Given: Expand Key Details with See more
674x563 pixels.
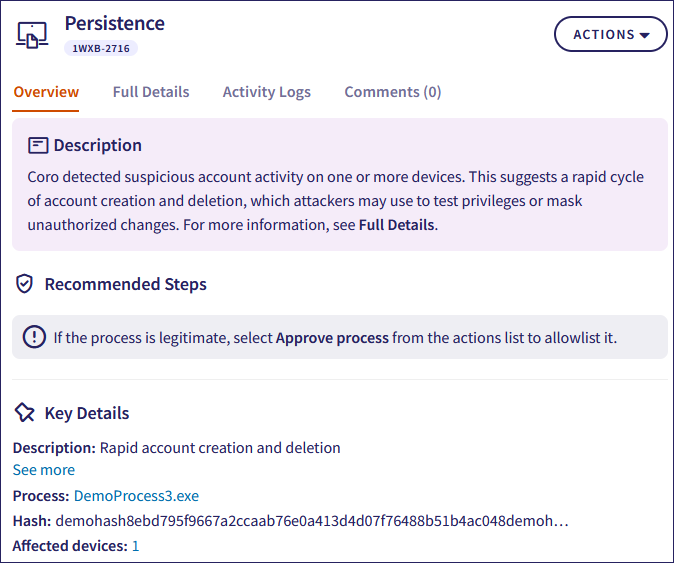Looking at the screenshot, I should (x=44, y=470).
